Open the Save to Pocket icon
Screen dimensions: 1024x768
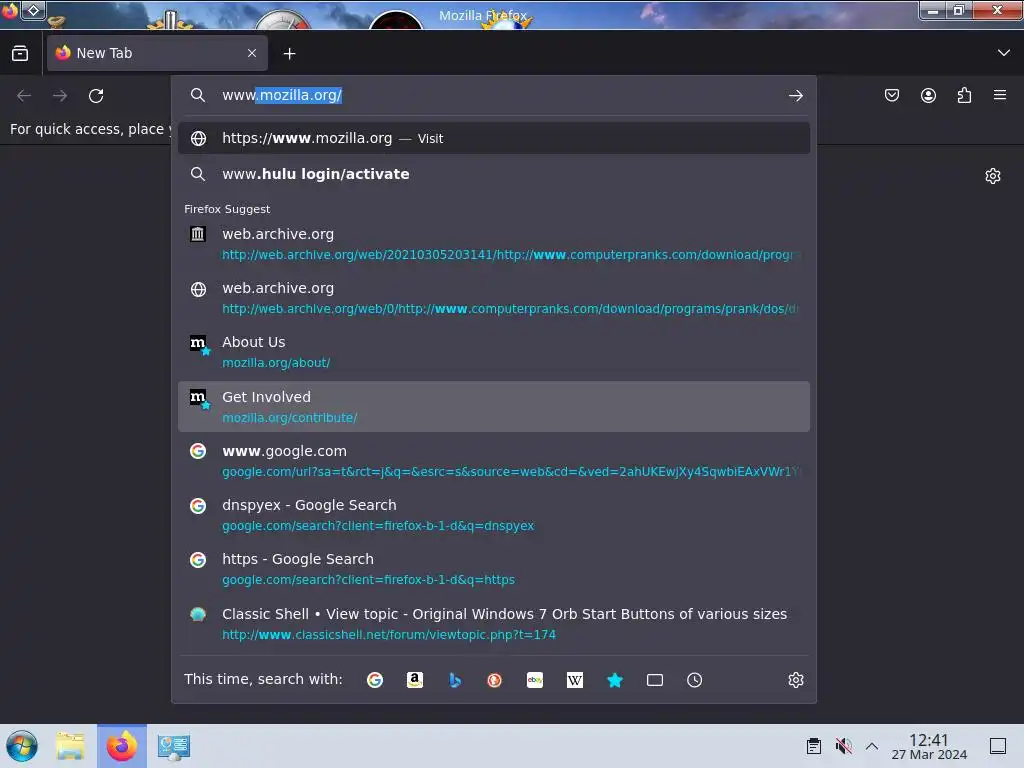tap(891, 95)
